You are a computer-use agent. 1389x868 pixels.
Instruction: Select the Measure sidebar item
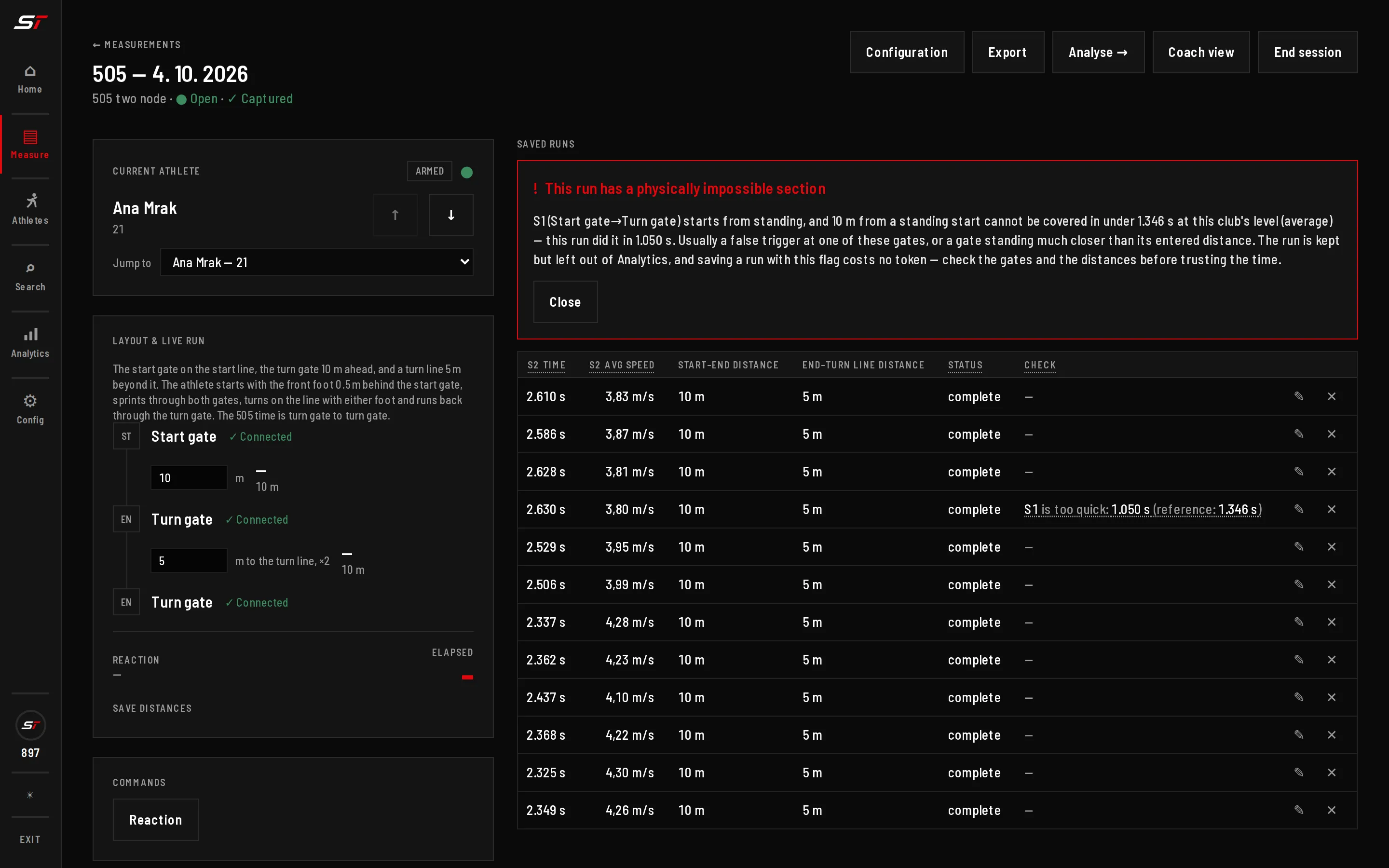(30, 144)
